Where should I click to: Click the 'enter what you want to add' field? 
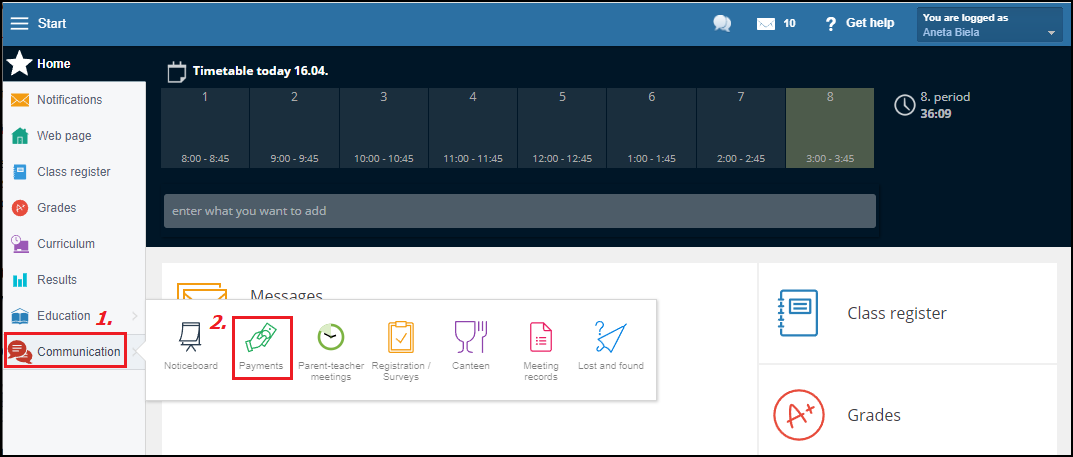tap(519, 211)
